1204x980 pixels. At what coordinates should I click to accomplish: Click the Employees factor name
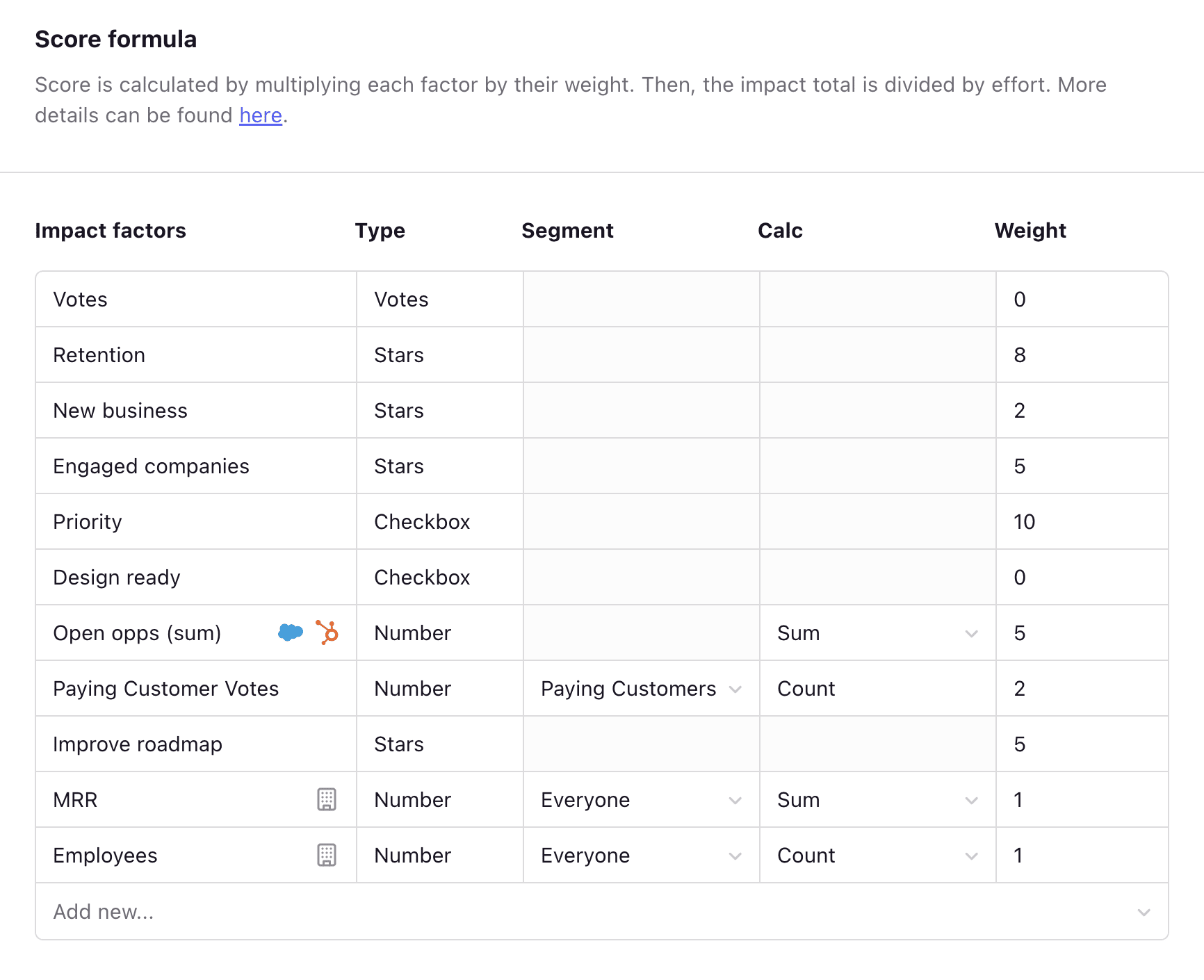pyautogui.click(x=105, y=856)
